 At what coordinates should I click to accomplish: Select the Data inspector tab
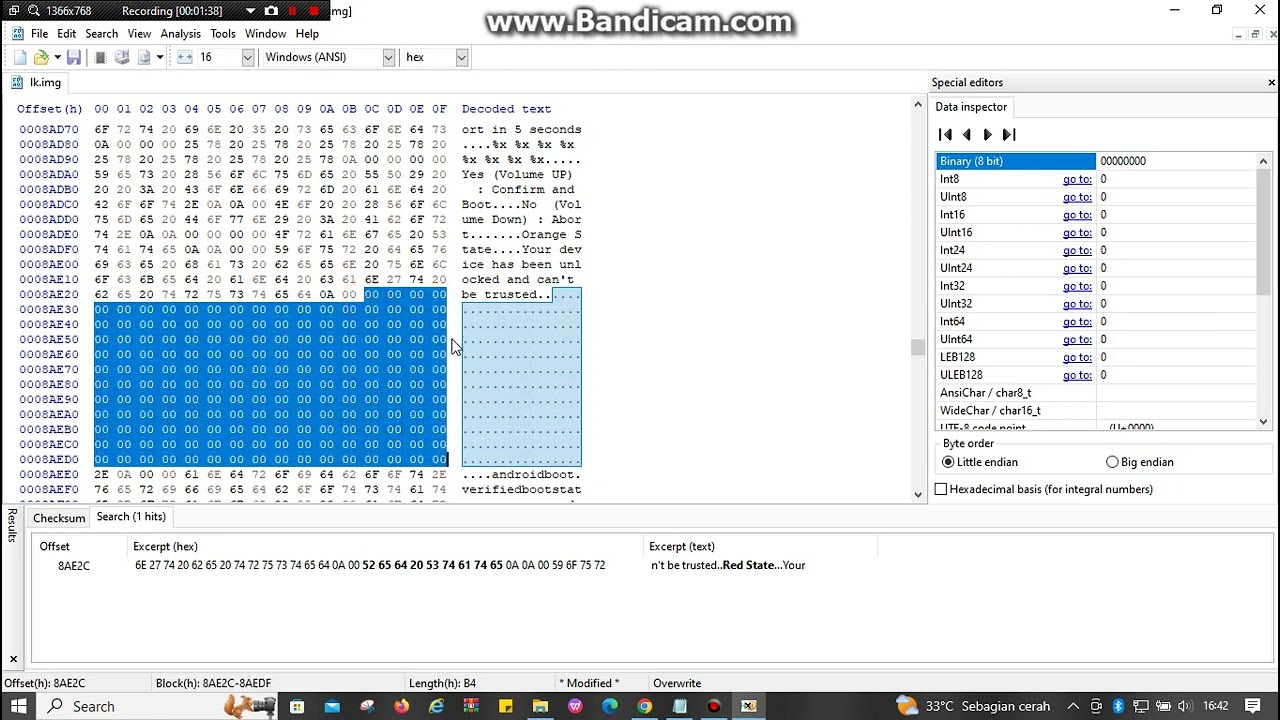tap(971, 107)
